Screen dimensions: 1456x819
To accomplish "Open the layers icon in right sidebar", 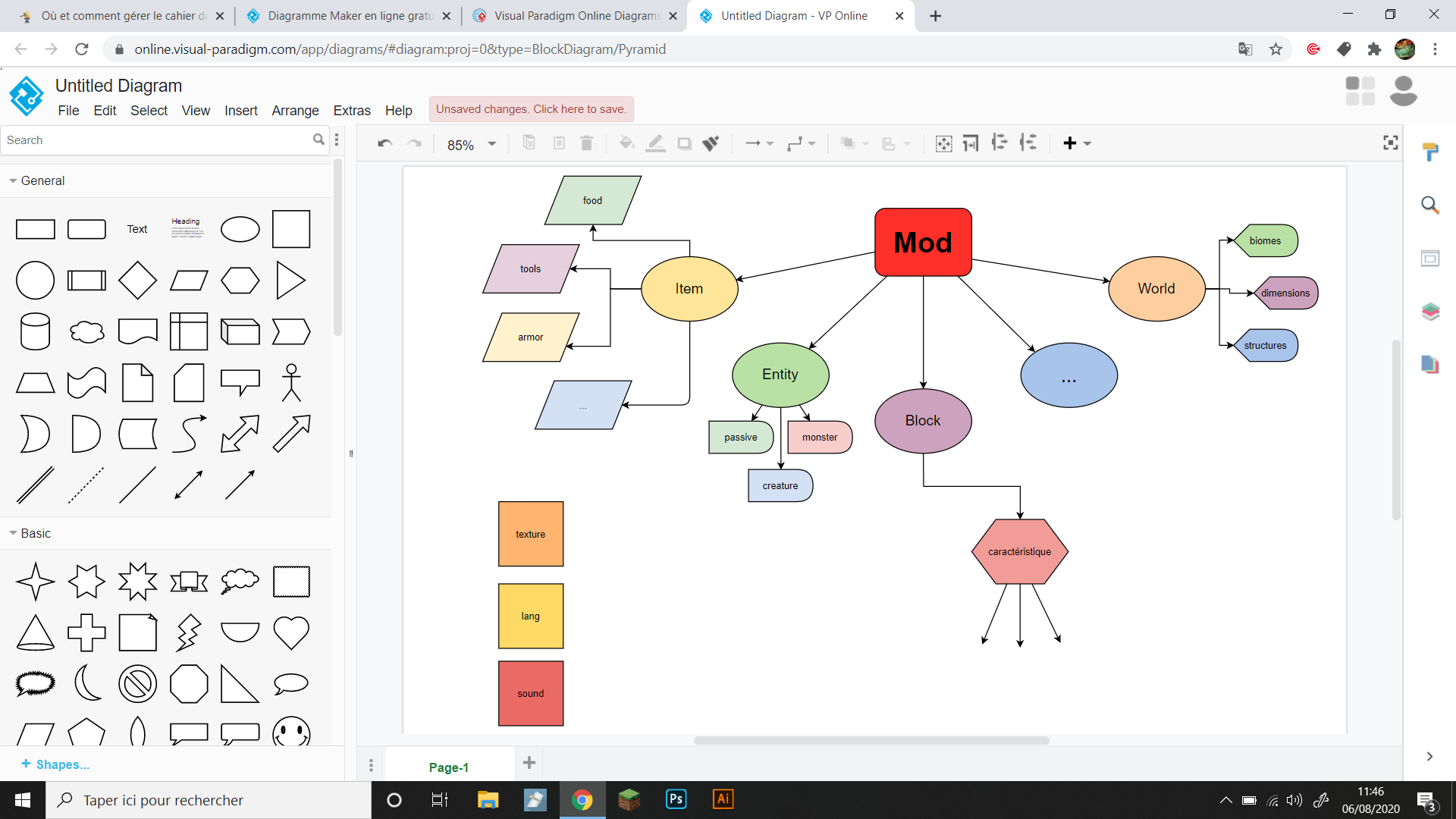I will [x=1430, y=312].
